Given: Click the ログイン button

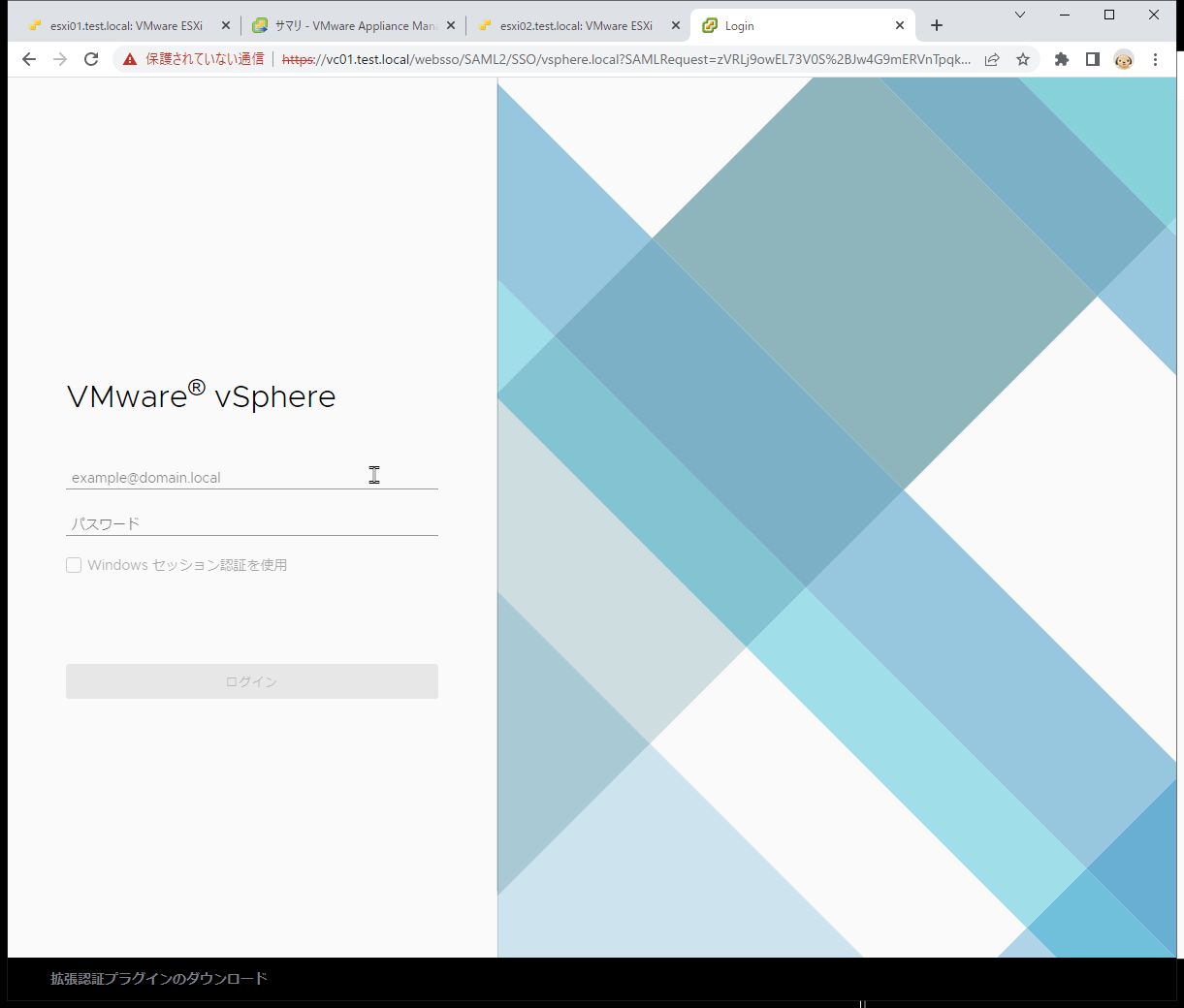Looking at the screenshot, I should 252,681.
